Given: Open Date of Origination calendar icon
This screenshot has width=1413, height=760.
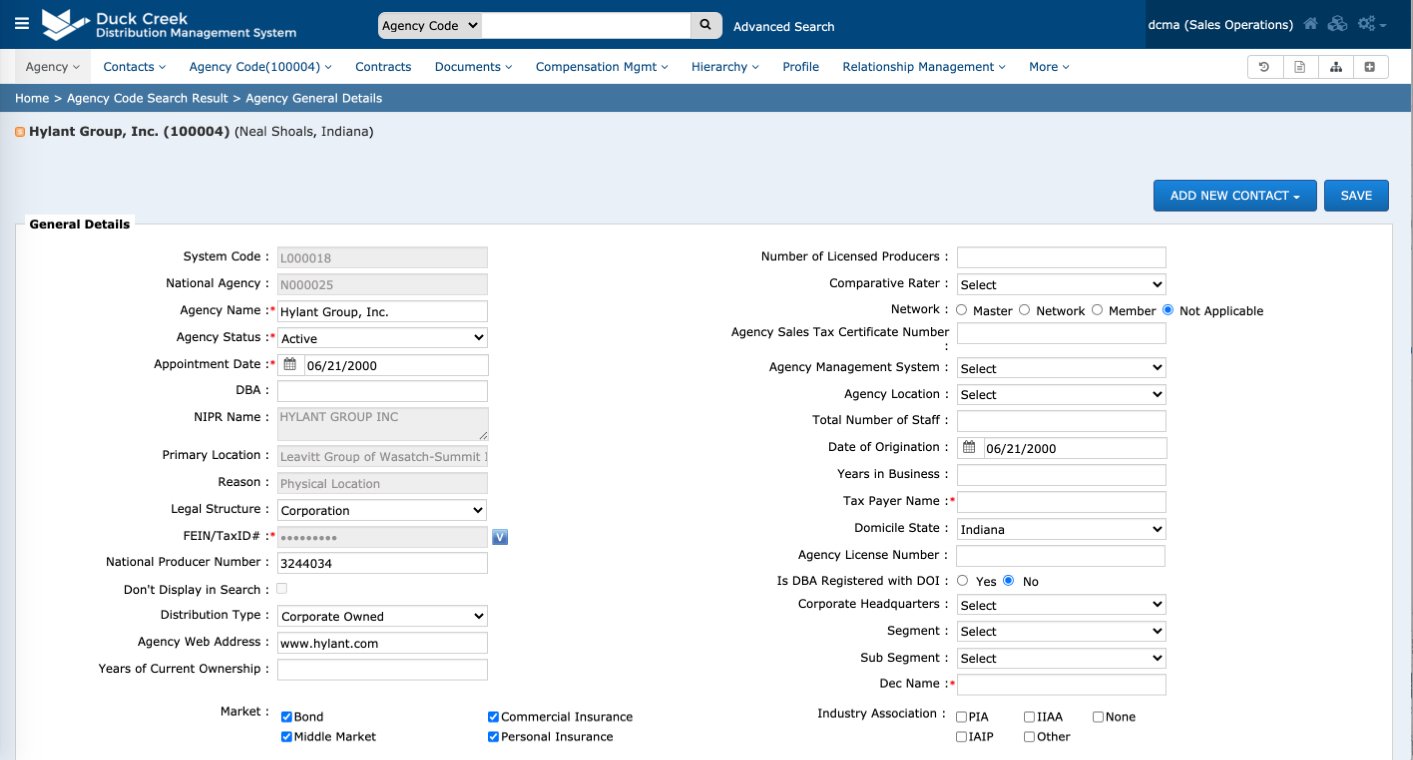Looking at the screenshot, I should coord(969,448).
